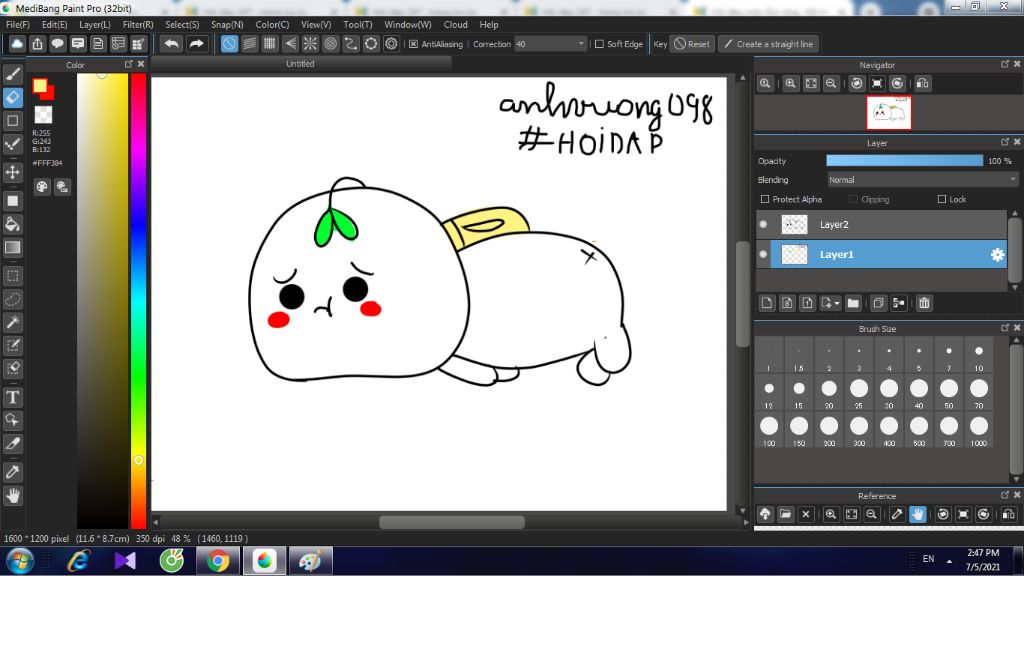This screenshot has width=1024, height=661.
Task: Float the Reference panel
Action: [x=1005, y=495]
